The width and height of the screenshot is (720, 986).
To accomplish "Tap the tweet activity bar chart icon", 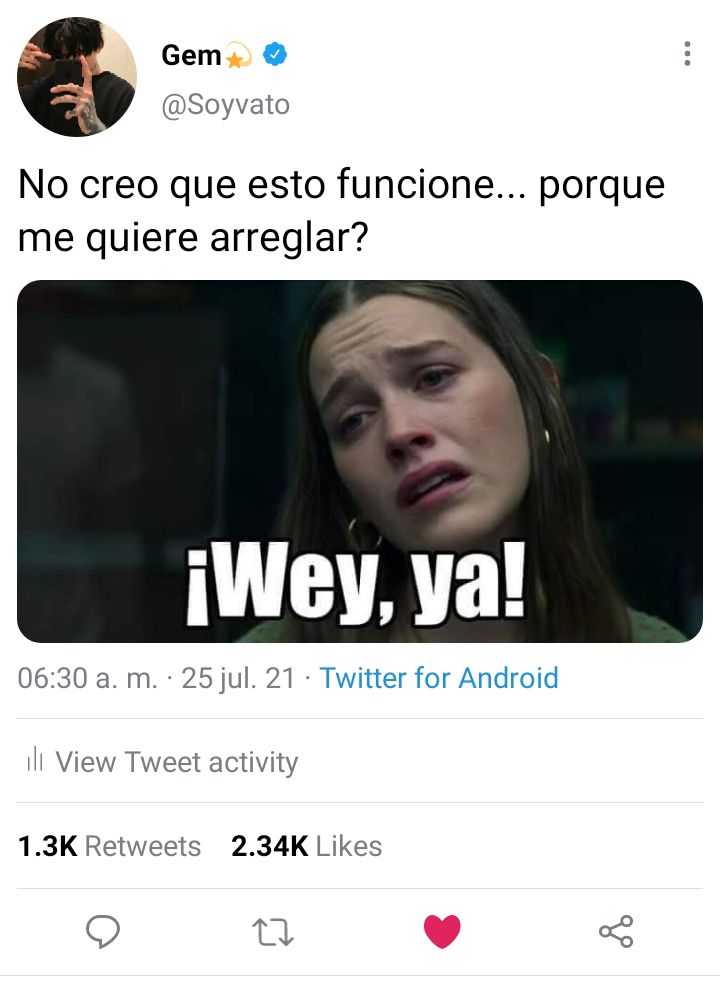I will pos(35,760).
